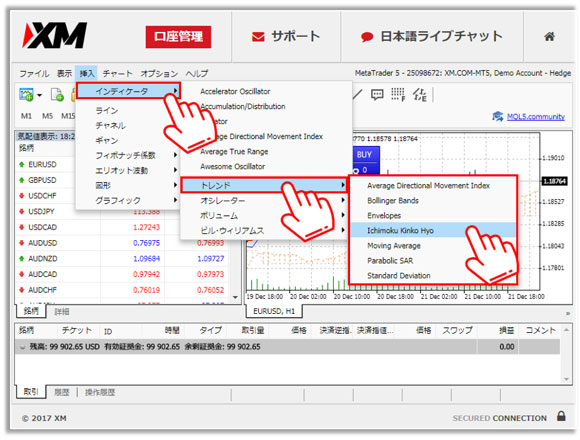Open the ボリューム indicator submenu
The width and height of the screenshot is (580, 440).
click(264, 215)
